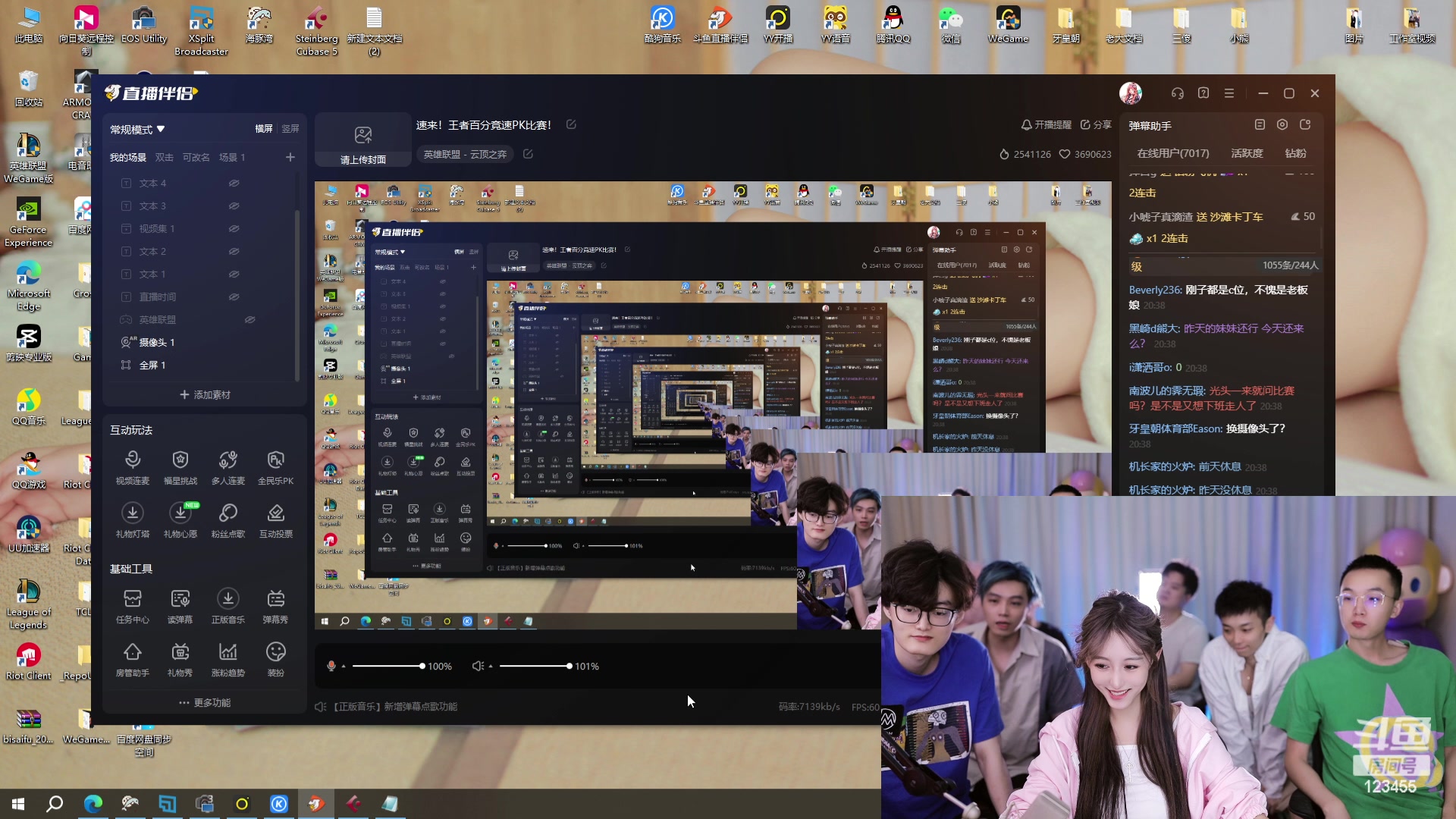Start 多人连麦 feature

tap(228, 467)
